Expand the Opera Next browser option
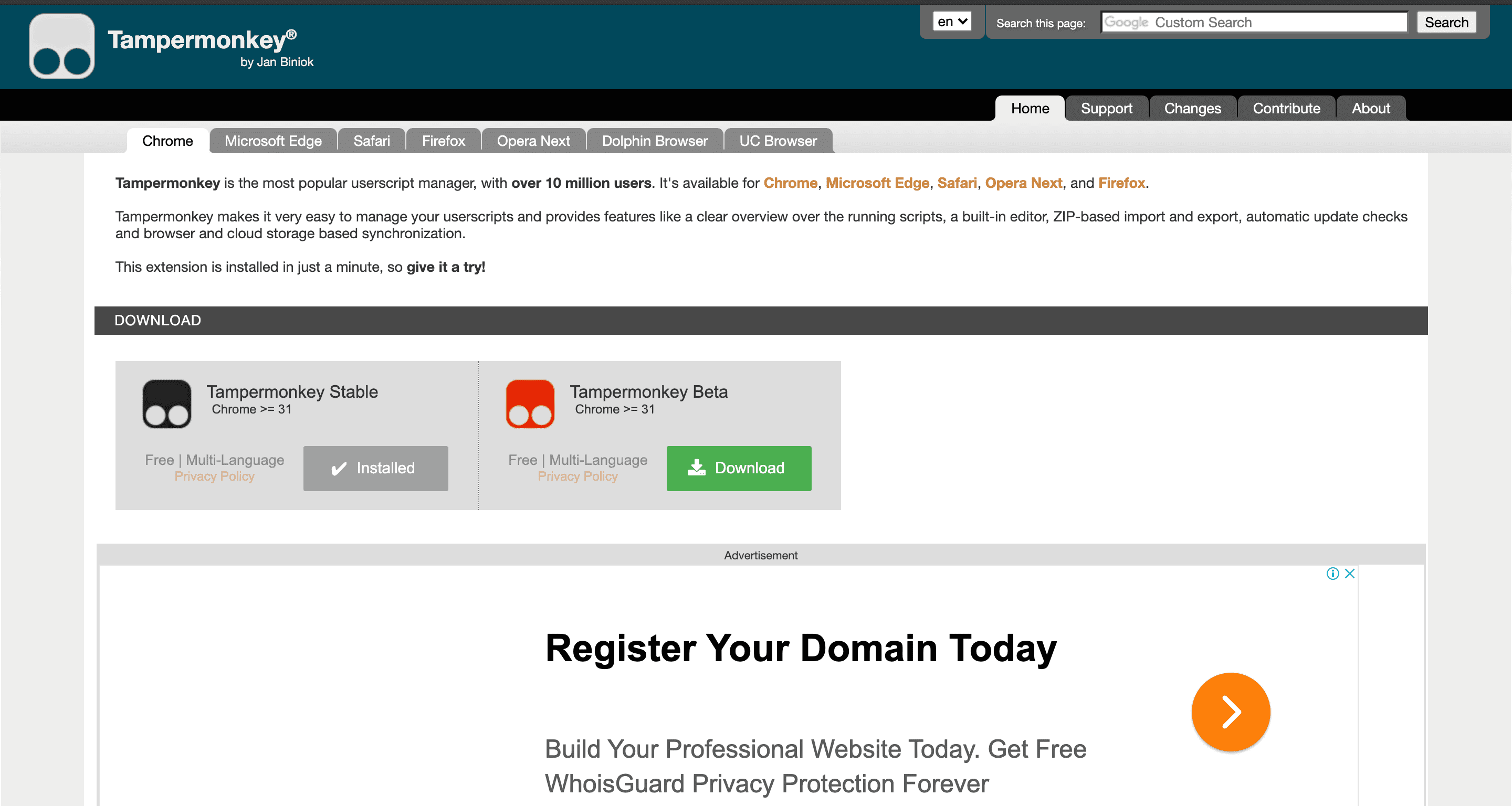The image size is (1512, 806). (x=534, y=140)
